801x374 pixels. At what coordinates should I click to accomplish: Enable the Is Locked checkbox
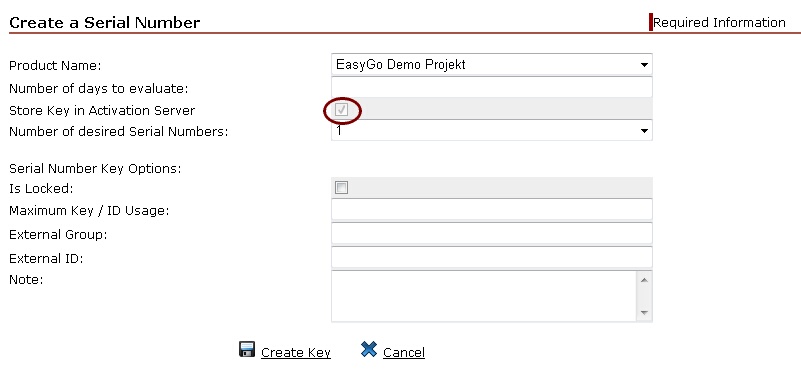point(341,188)
